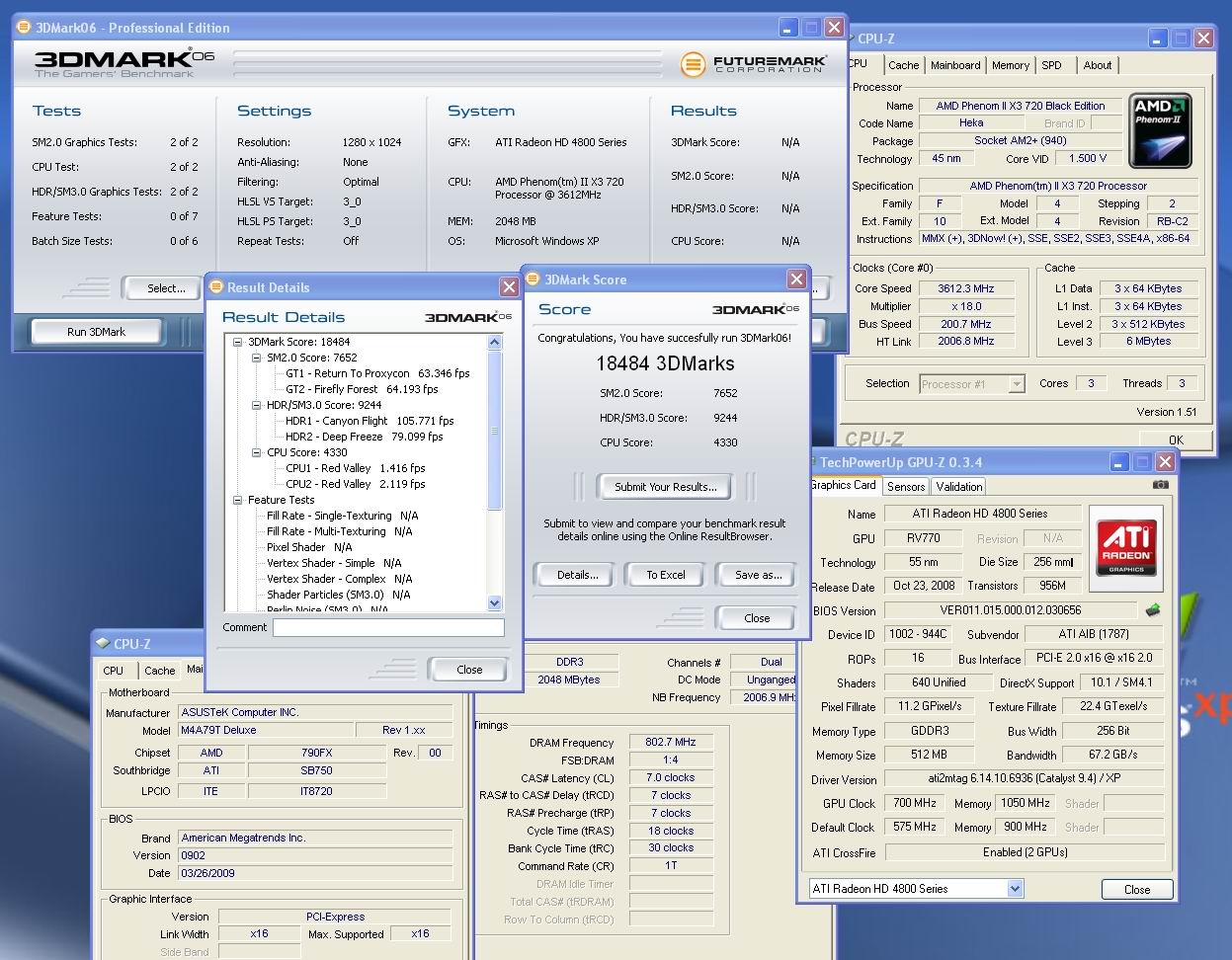Click the Result Details window title icon

click(216, 287)
